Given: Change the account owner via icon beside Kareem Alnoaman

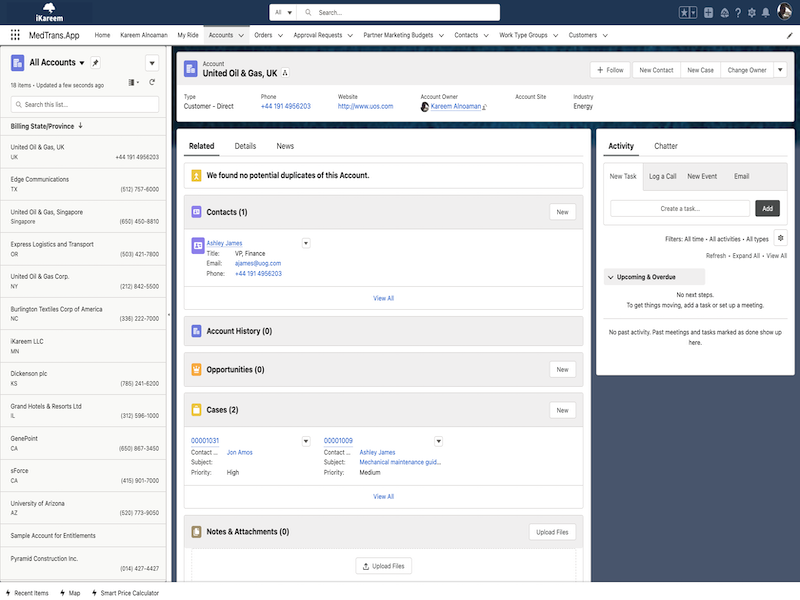Looking at the screenshot, I should click(x=485, y=107).
